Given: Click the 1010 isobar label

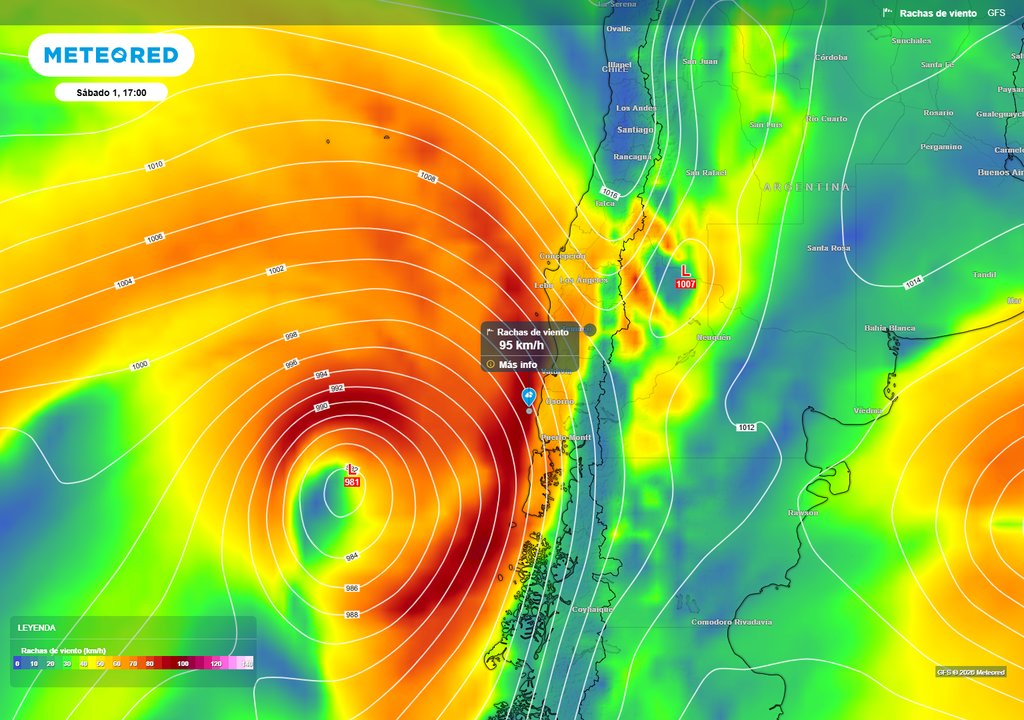Looking at the screenshot, I should (x=155, y=166).
